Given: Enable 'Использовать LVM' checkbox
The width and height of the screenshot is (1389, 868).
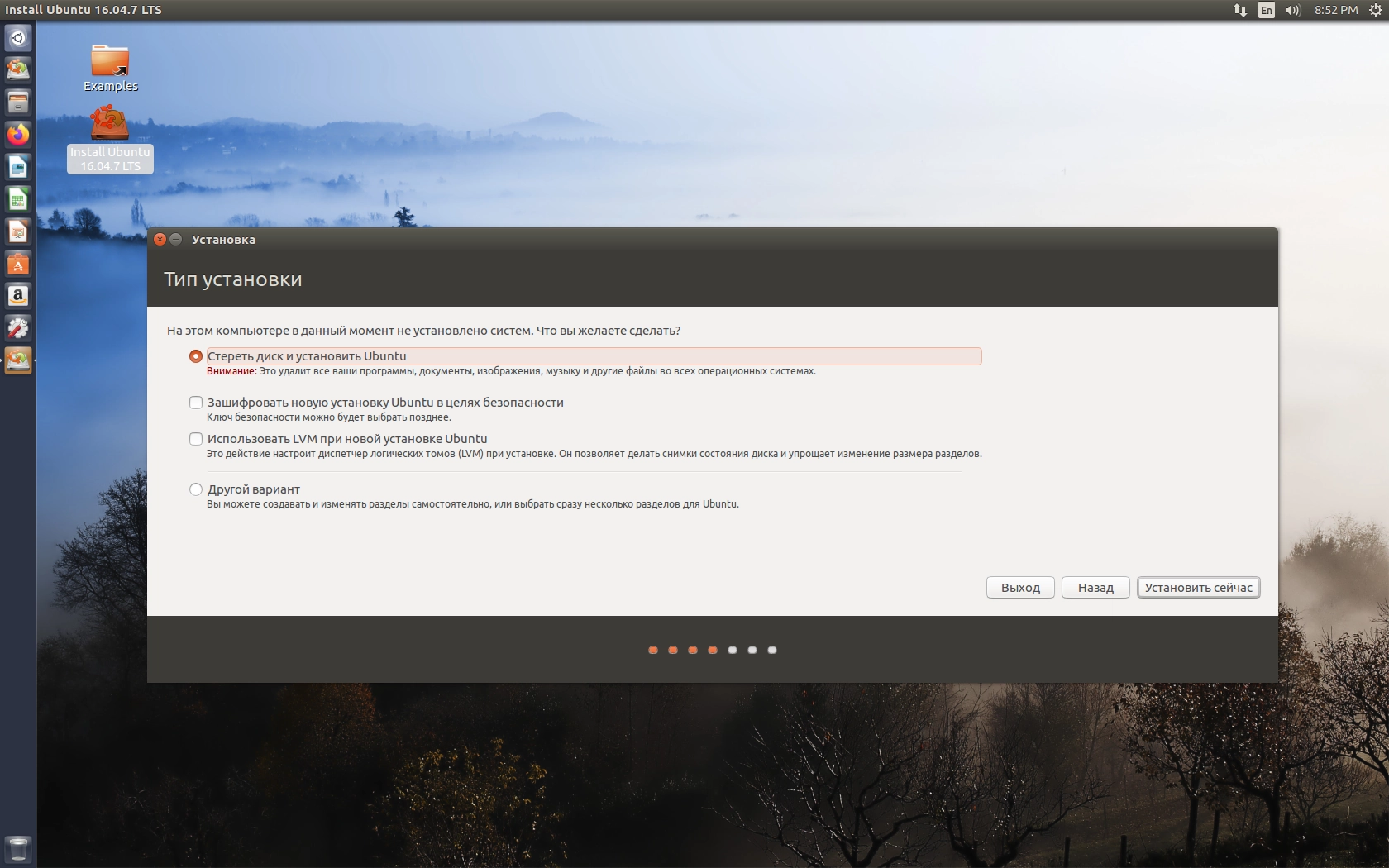Looking at the screenshot, I should [196, 439].
